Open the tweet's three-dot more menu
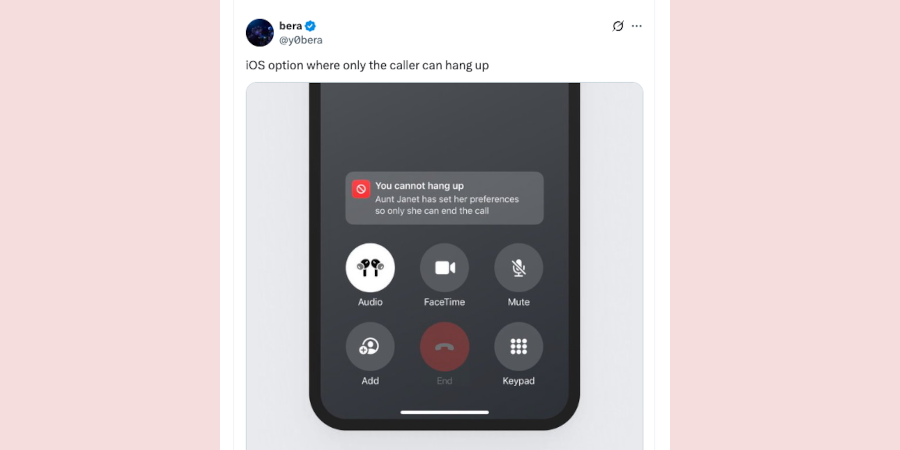Screen dimensions: 900x450 [637, 26]
